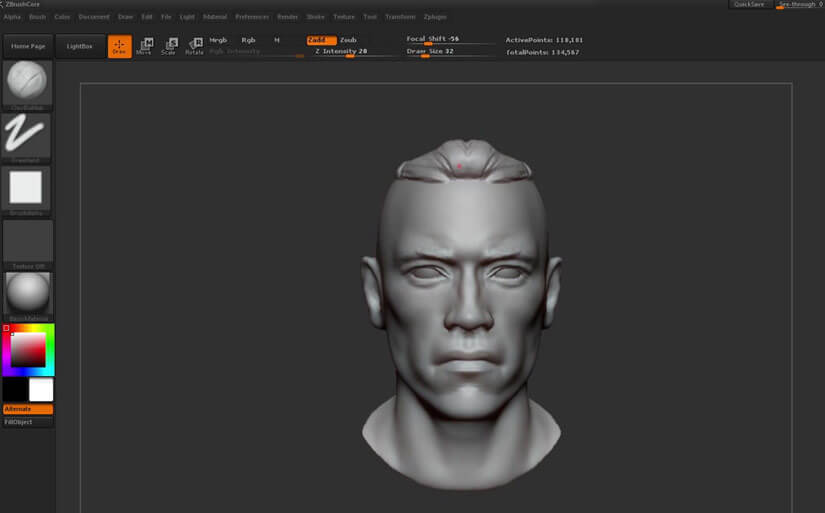Click the TotalPoints count readout
825x513 pixels.
click(542, 52)
